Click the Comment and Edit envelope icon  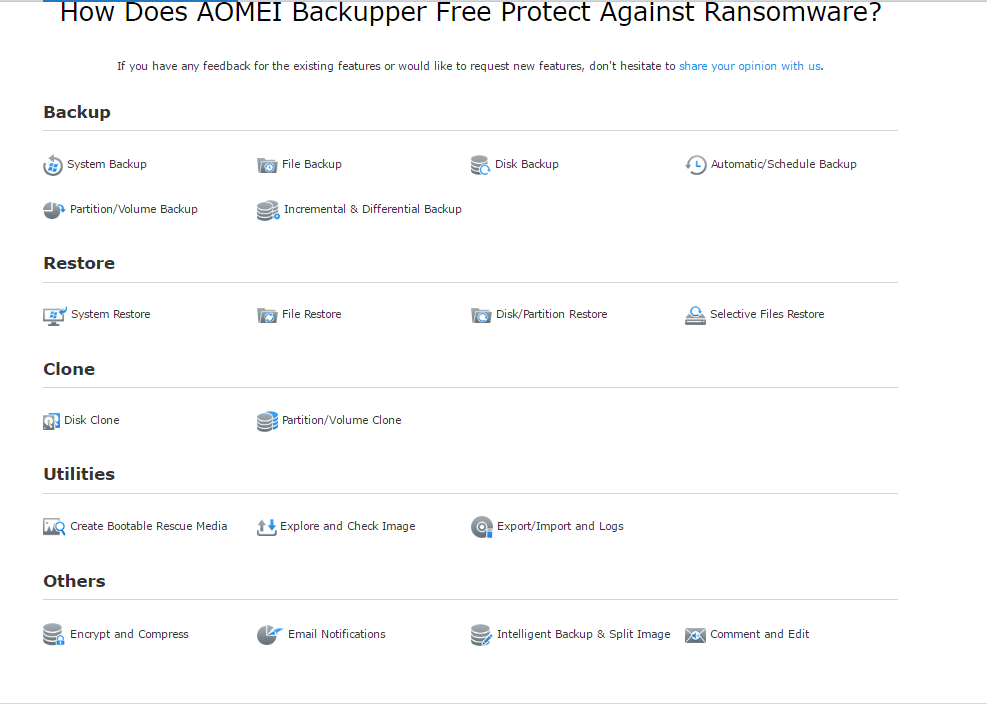tap(695, 635)
